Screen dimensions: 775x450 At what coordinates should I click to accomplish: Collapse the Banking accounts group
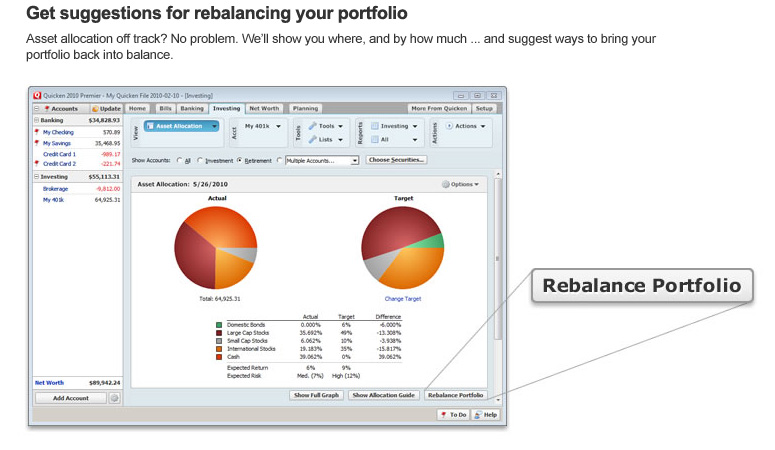pos(37,120)
